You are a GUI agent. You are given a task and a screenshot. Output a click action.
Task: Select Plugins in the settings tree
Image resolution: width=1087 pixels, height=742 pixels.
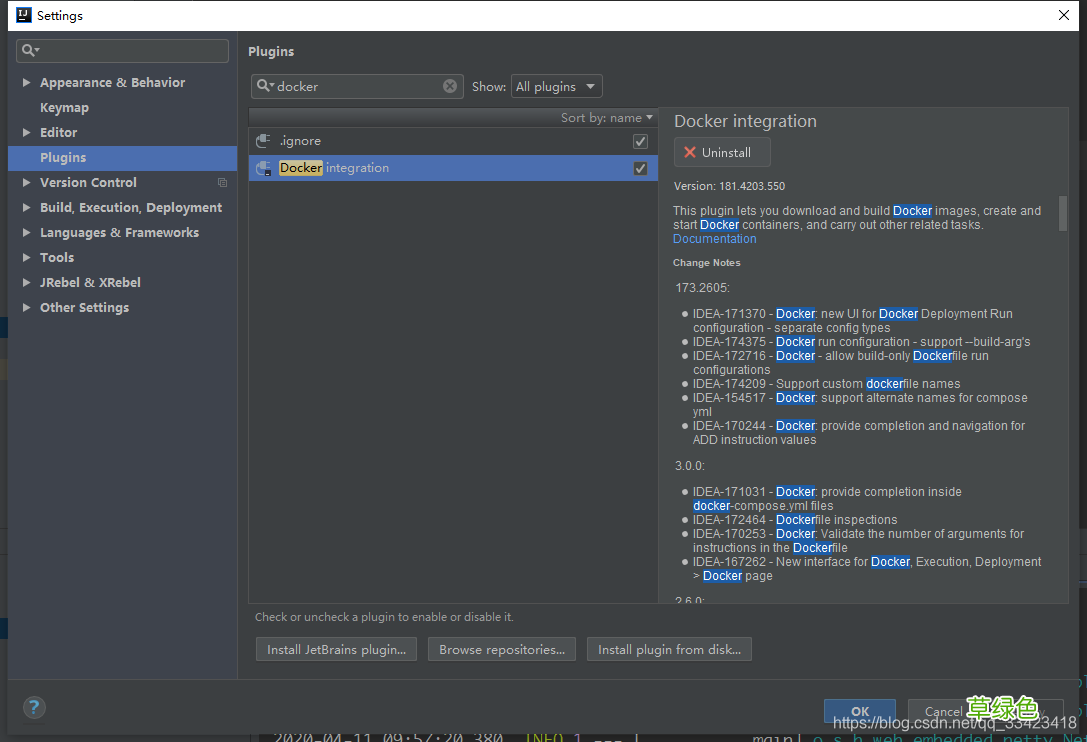63,157
